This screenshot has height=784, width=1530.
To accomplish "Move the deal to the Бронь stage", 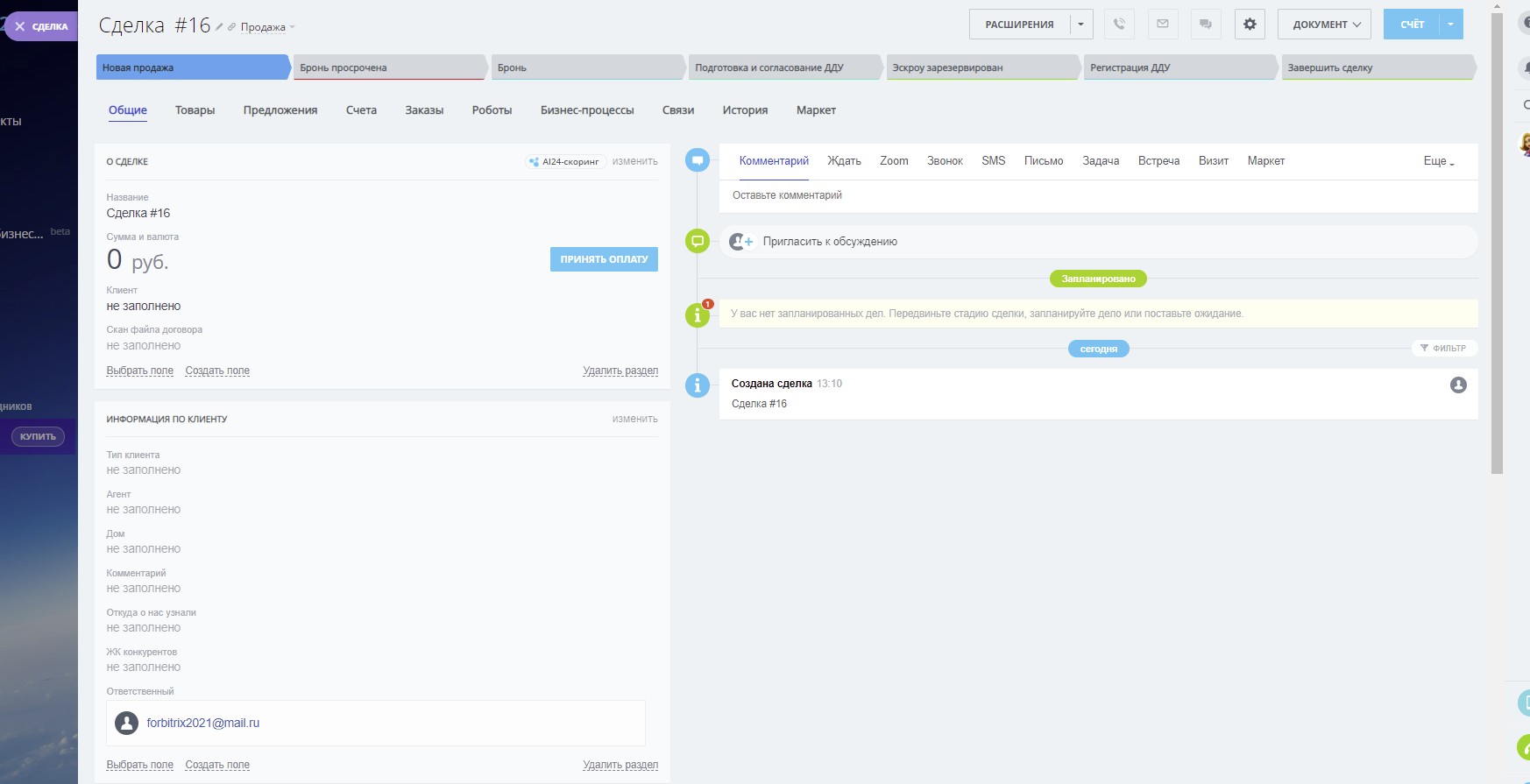I will [588, 67].
